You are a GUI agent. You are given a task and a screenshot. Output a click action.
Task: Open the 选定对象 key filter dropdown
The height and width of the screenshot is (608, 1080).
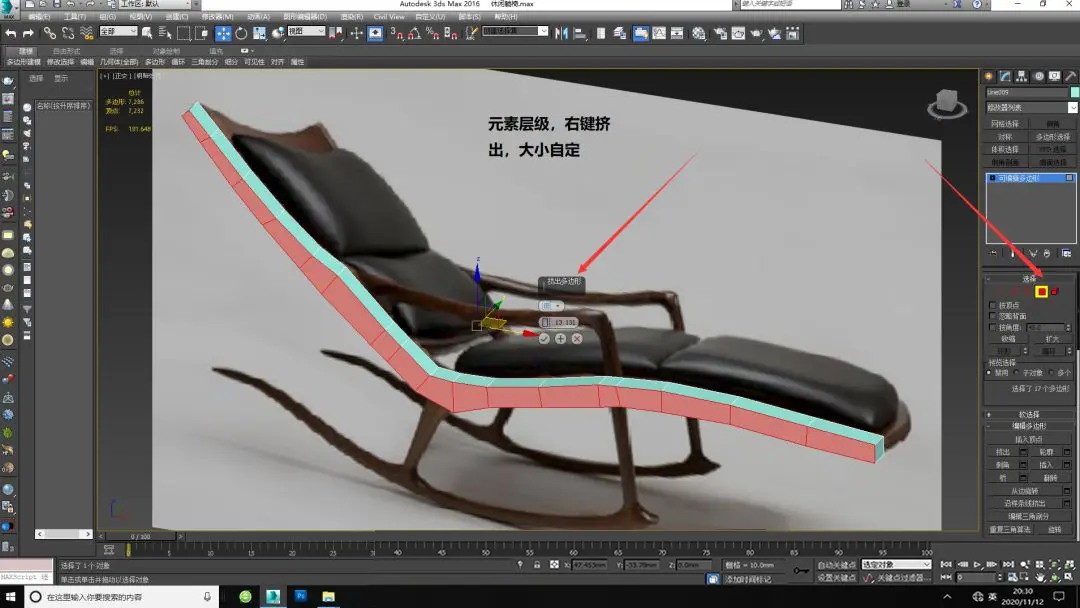click(896, 565)
